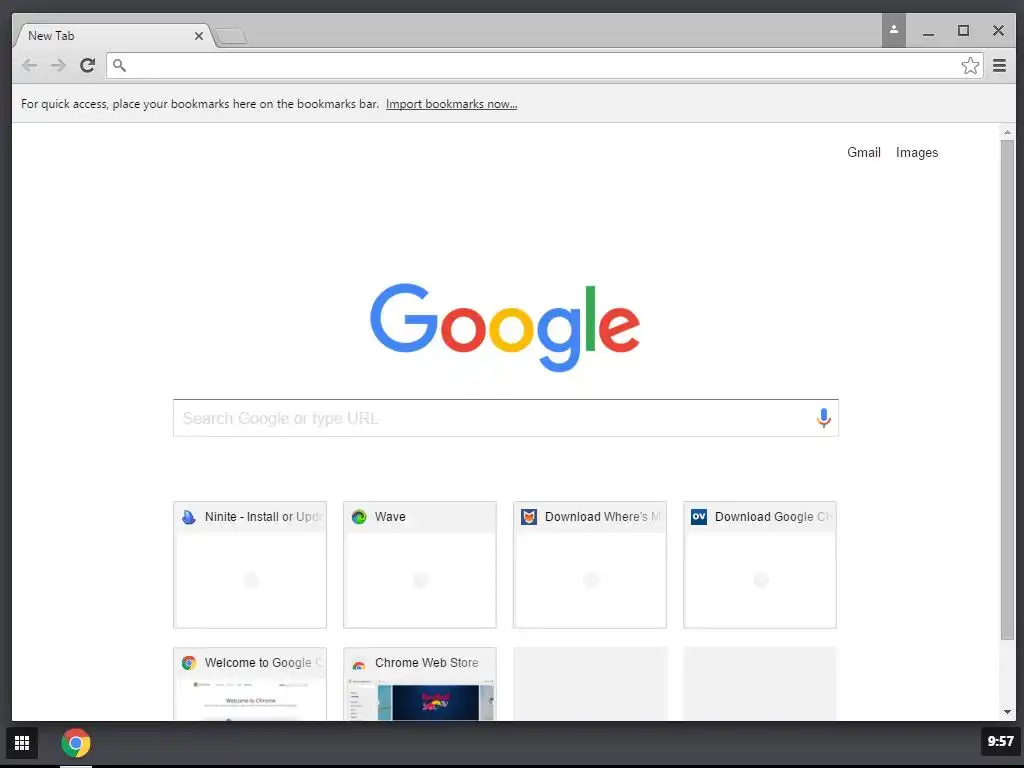This screenshot has width=1024, height=768.
Task: Click the scrollbar up arrow
Action: pos(1007,132)
